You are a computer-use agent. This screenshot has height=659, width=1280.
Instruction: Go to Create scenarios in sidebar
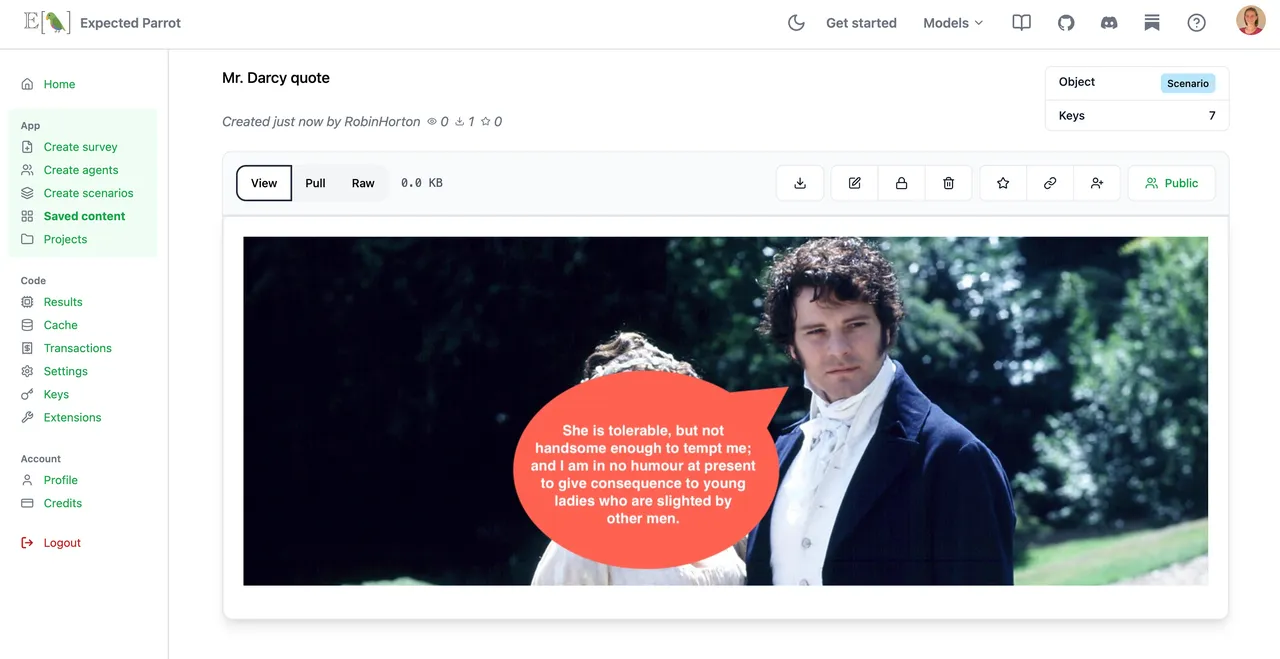(x=88, y=193)
